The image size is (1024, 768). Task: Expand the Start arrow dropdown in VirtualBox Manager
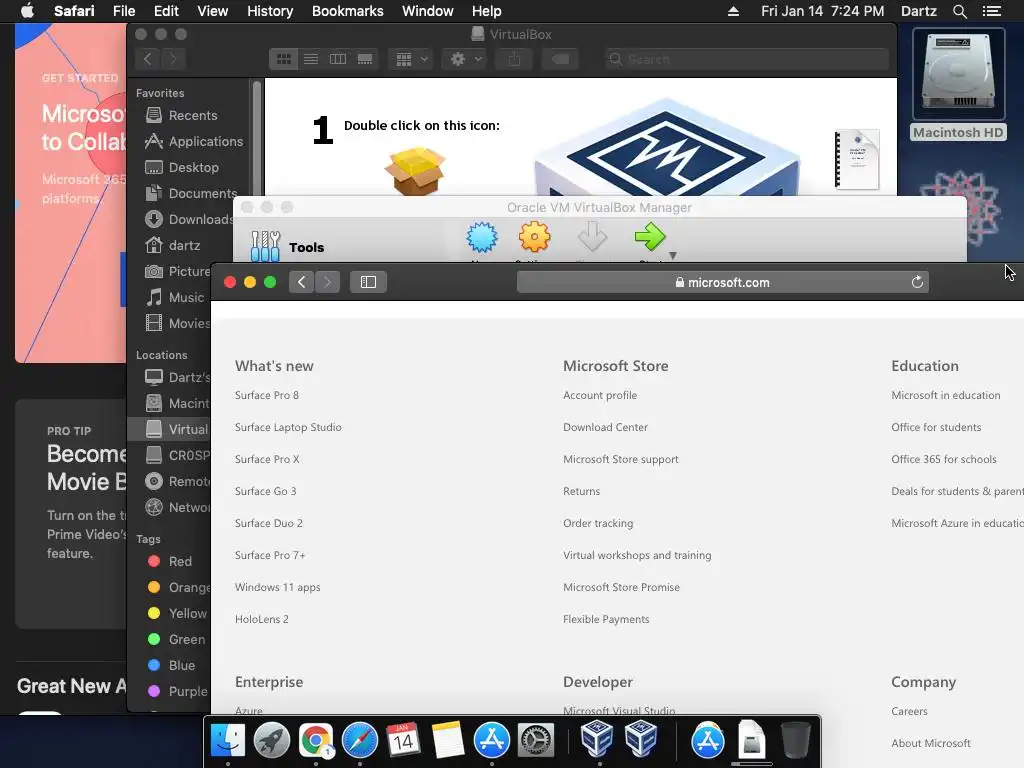coord(673,256)
